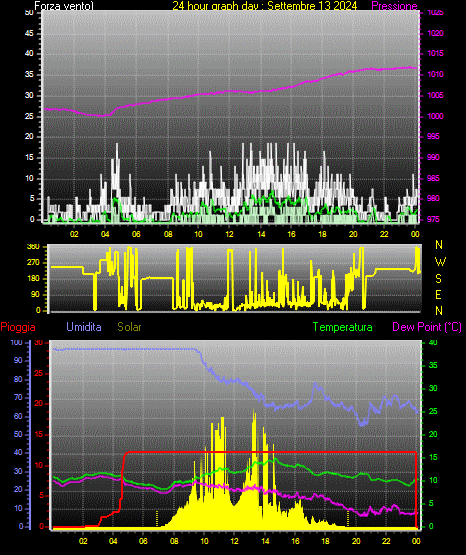Click wind force axis value 15
Image resolution: width=466 pixels, height=555 pixels.
click(29, 158)
